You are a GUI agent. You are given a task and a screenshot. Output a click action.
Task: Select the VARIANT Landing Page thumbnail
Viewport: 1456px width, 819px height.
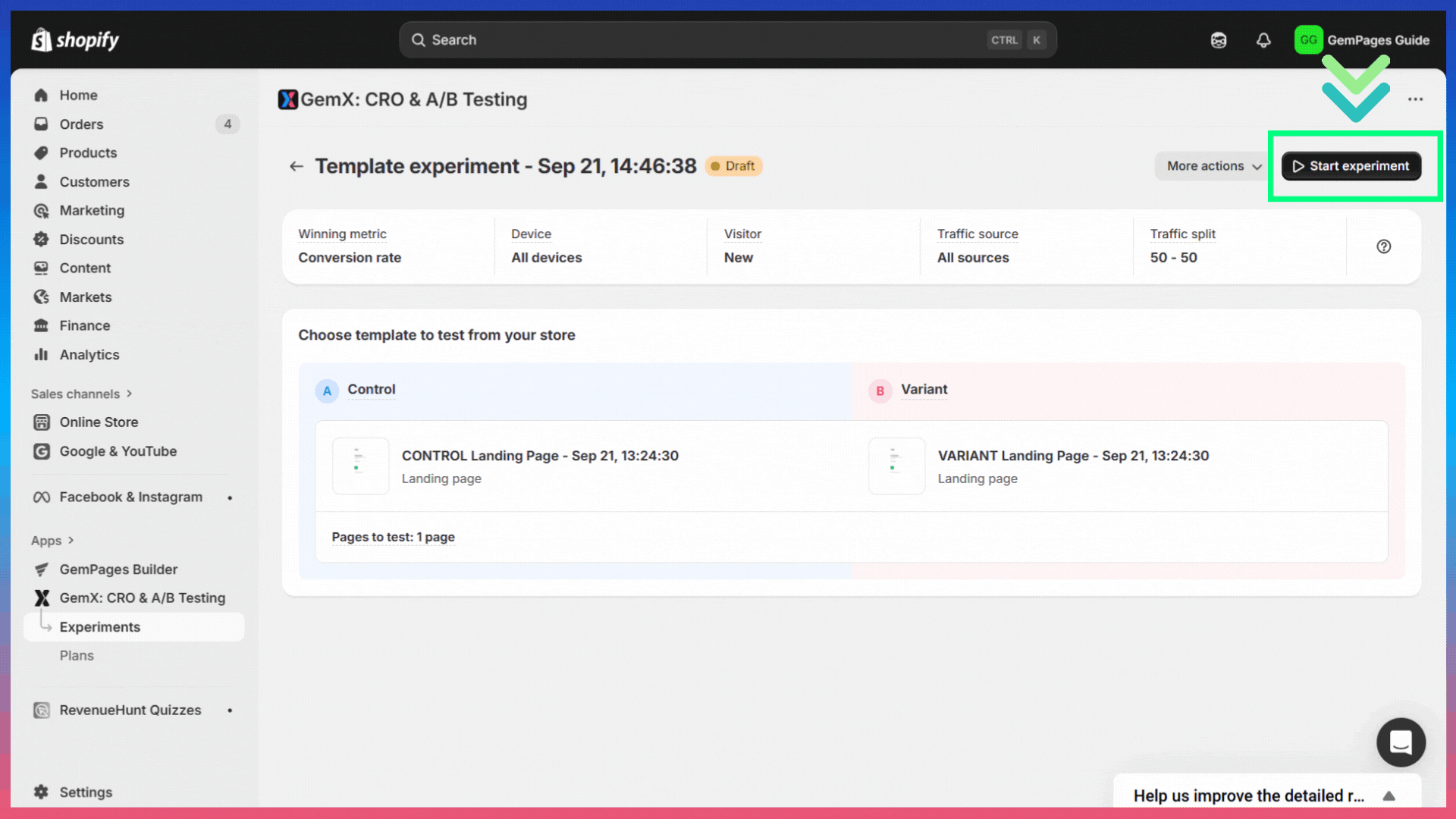896,466
